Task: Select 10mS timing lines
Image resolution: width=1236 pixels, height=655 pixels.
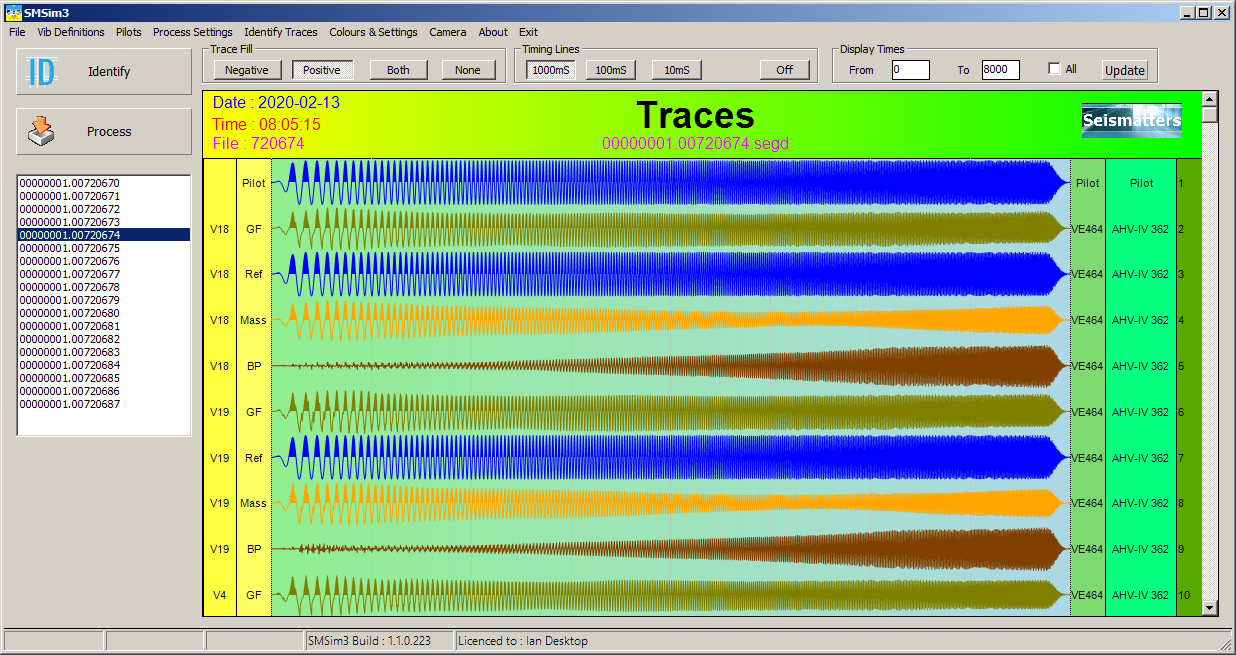Action: pos(677,70)
